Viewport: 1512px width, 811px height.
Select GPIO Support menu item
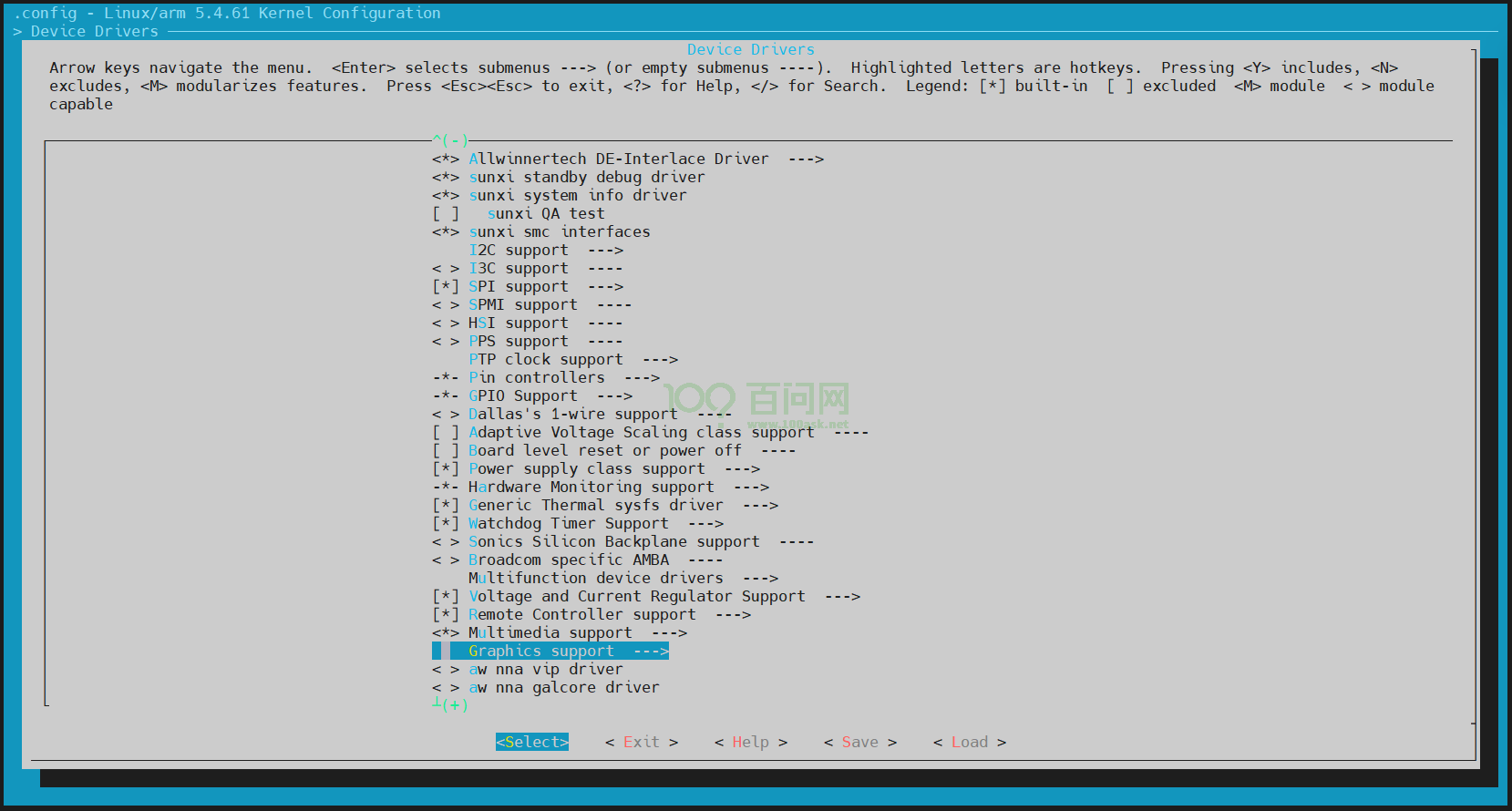[x=550, y=396]
